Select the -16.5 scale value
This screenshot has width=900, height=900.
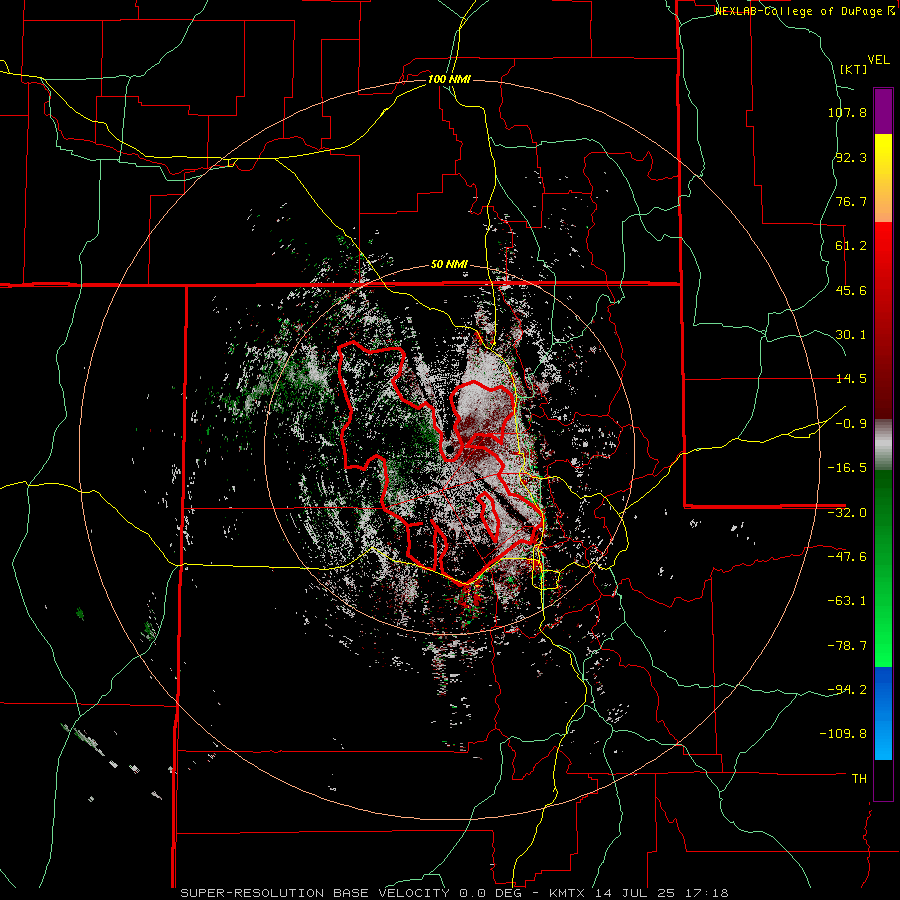pyautogui.click(x=847, y=468)
